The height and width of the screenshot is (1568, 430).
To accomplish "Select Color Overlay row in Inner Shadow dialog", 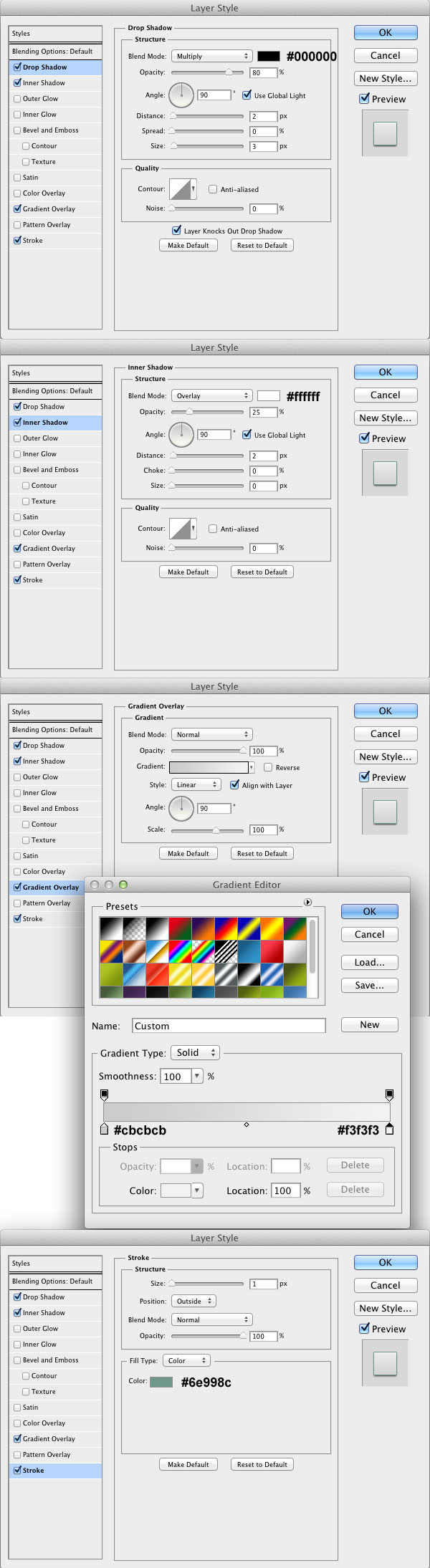I will point(55,533).
